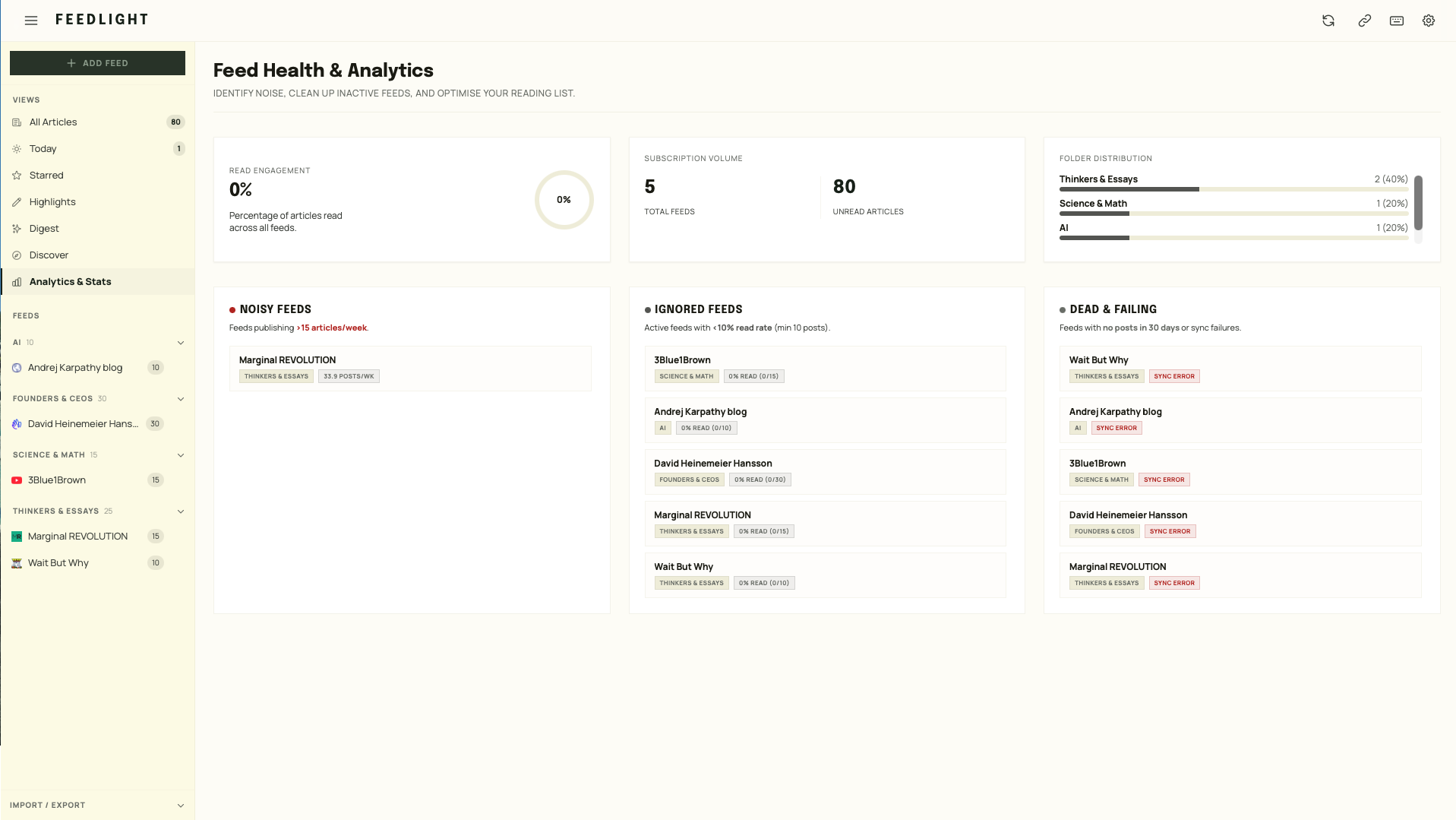Click Folder Distribution scrollbar
Viewport: 1456px width, 820px height.
(x=1418, y=202)
